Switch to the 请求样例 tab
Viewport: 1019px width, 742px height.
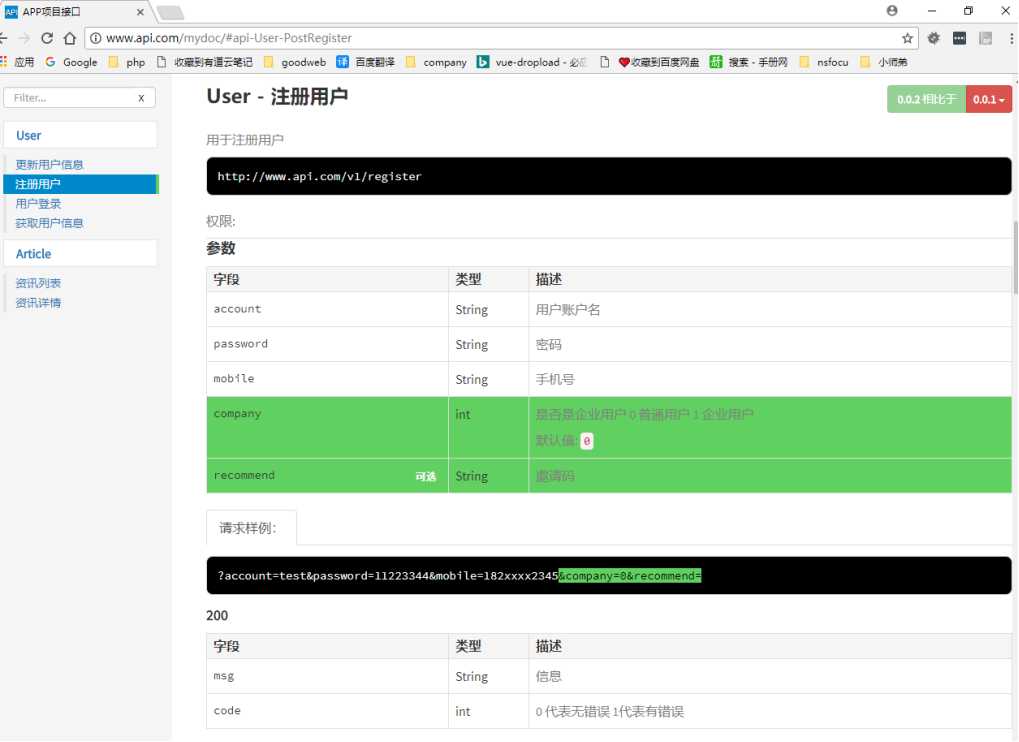tap(252, 528)
